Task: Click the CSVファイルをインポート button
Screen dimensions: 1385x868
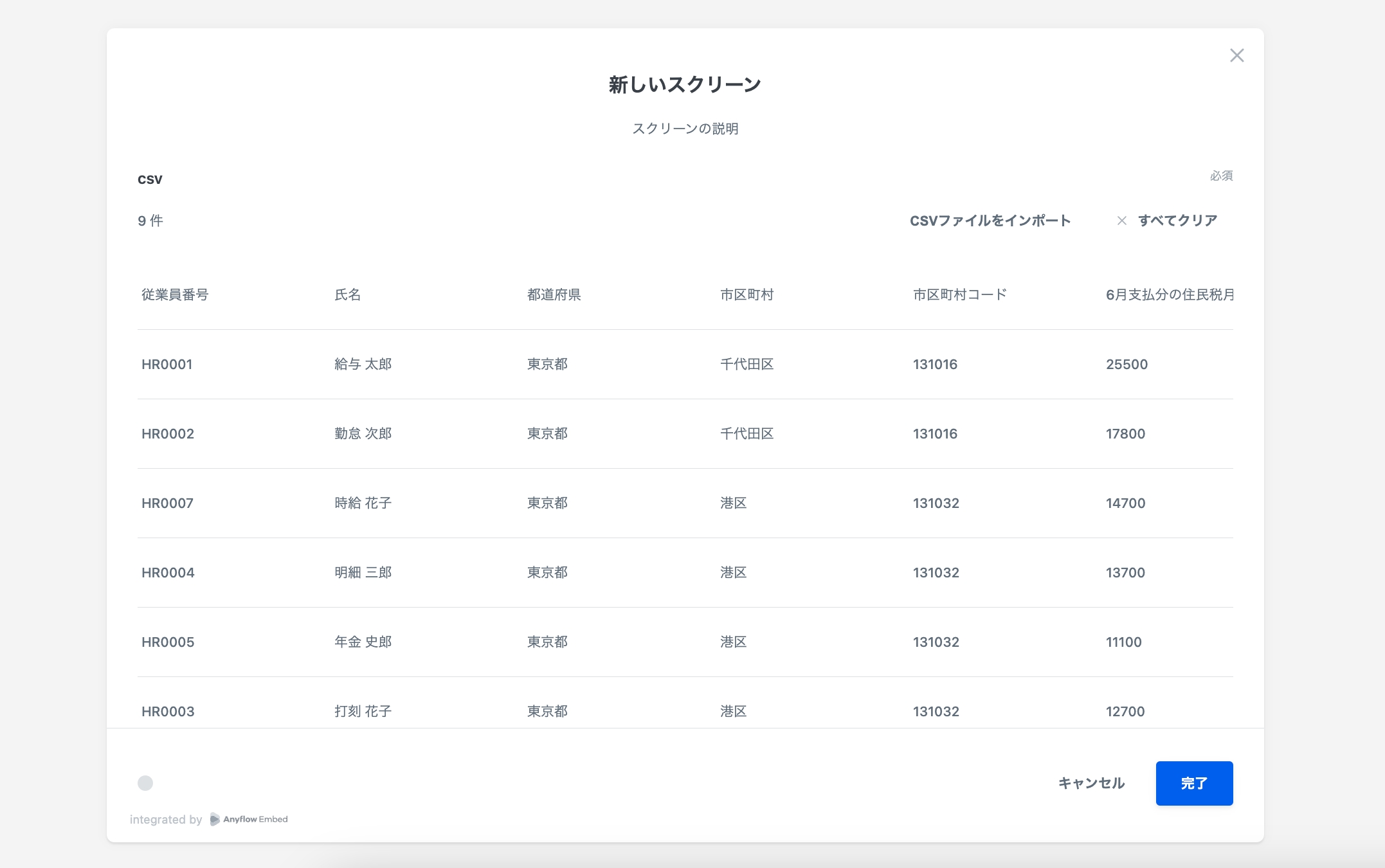Action: pos(990,221)
